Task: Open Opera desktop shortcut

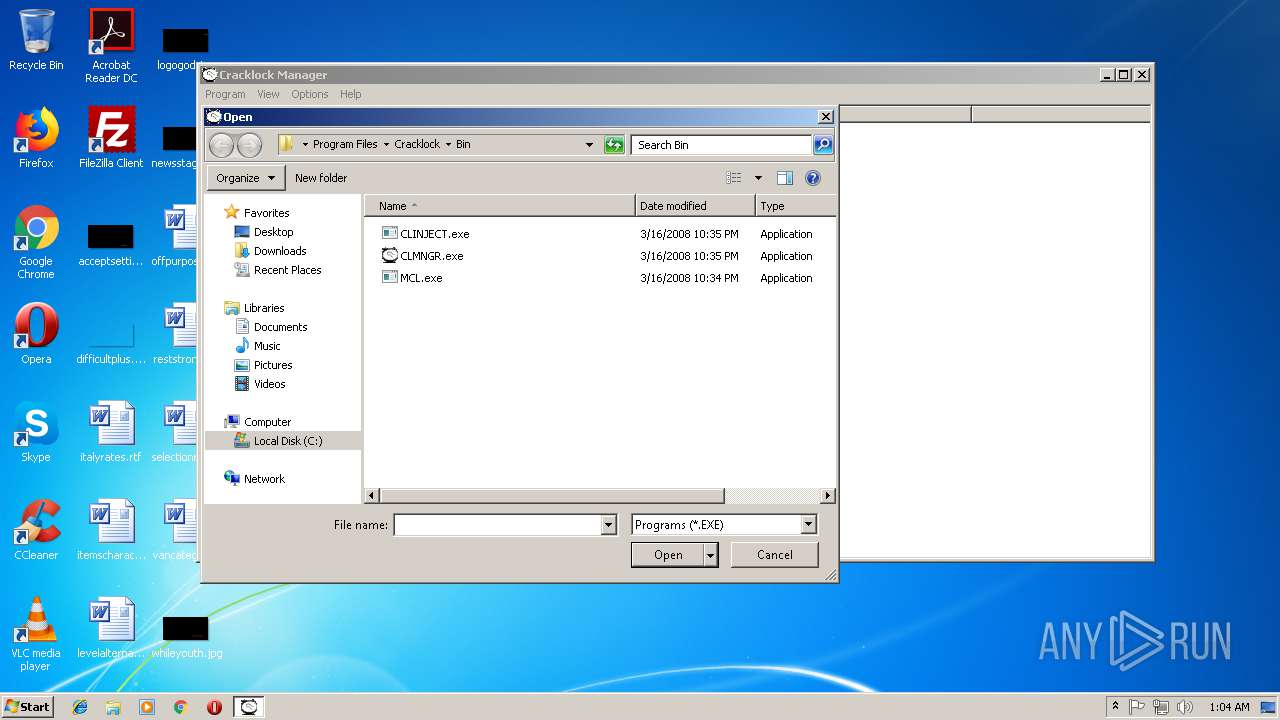Action: pos(36,334)
